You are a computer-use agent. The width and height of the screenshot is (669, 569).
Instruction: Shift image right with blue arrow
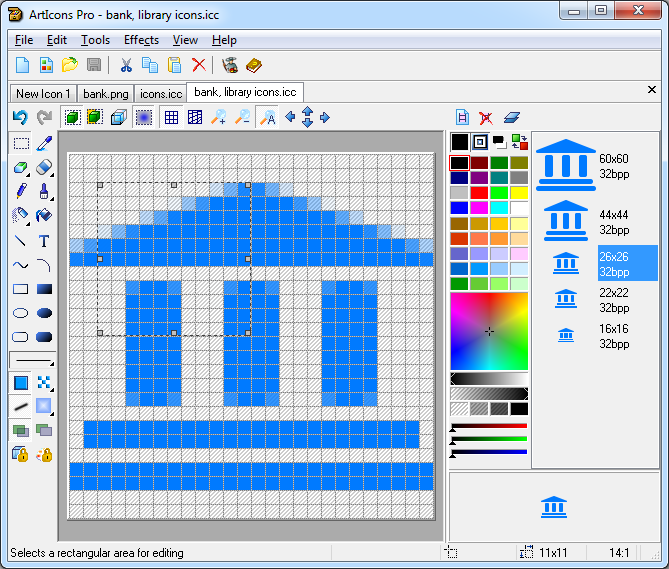coord(325,117)
